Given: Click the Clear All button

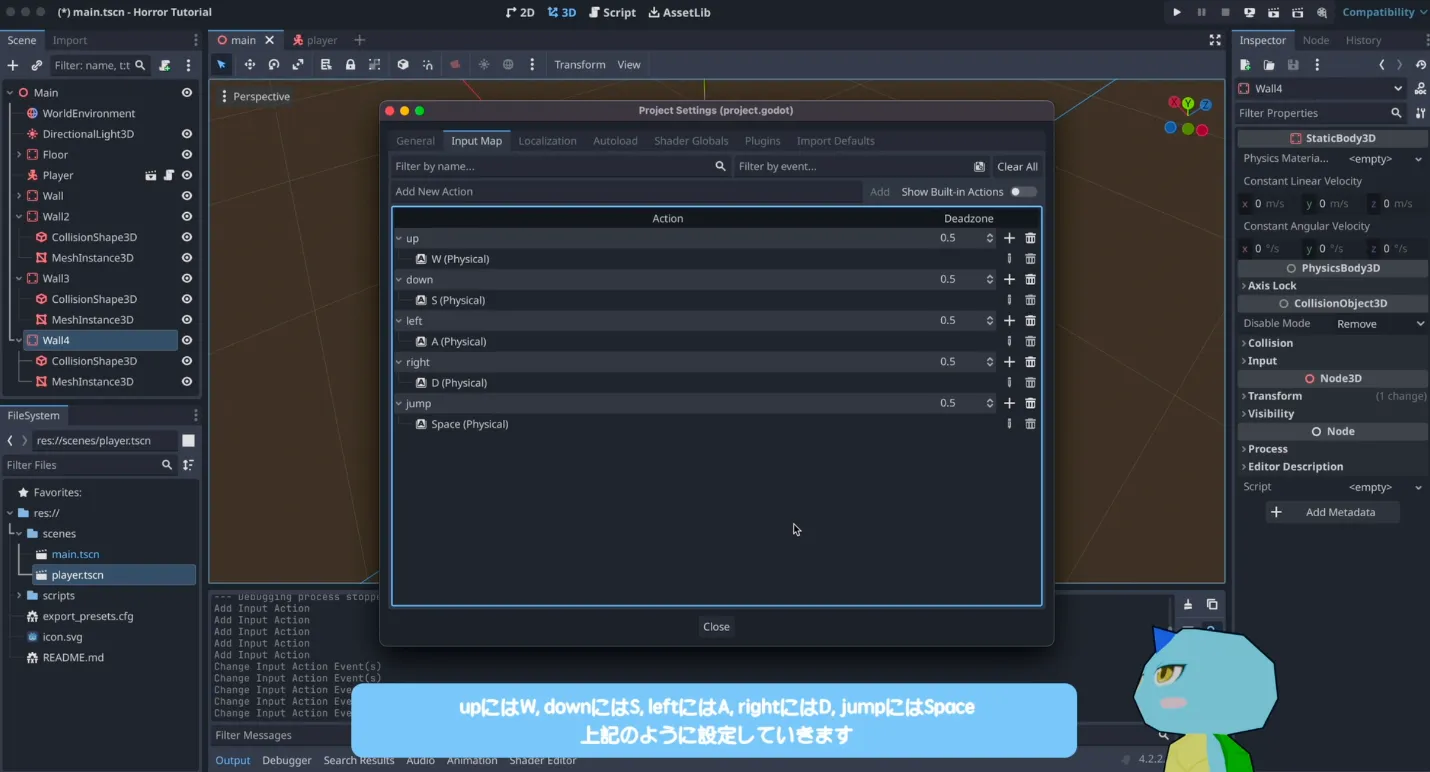Looking at the screenshot, I should (x=1017, y=167).
